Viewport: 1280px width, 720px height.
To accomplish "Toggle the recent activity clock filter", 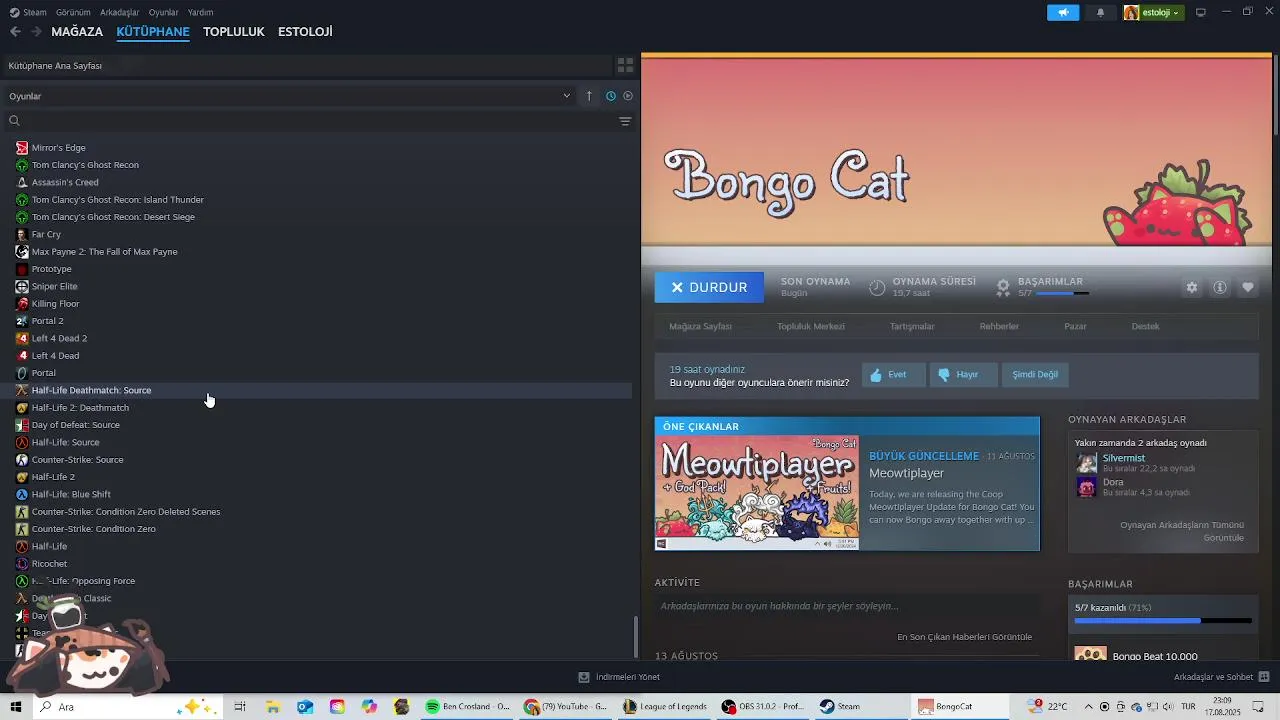I will click(611, 96).
